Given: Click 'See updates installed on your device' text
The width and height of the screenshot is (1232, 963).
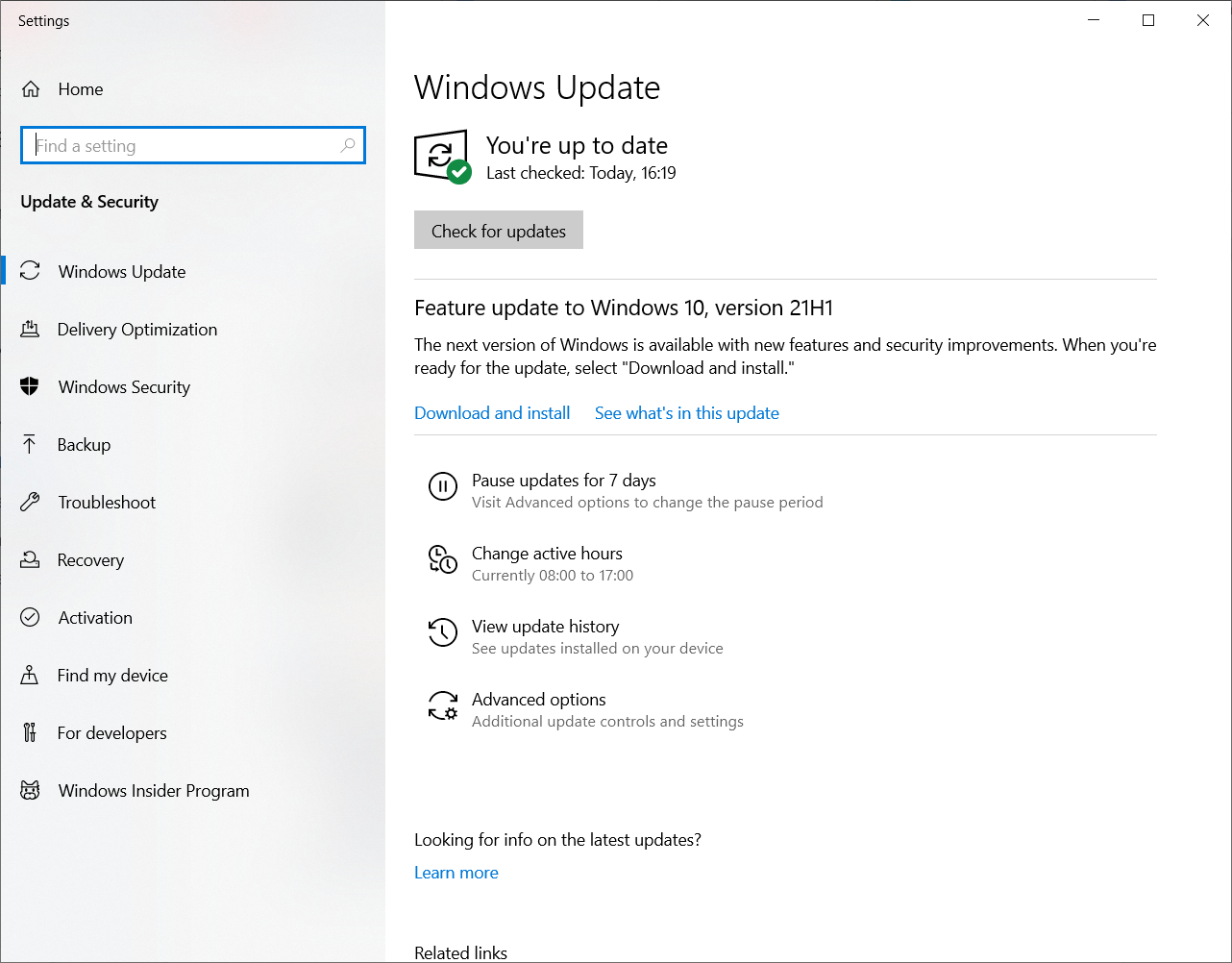Looking at the screenshot, I should pos(598,649).
